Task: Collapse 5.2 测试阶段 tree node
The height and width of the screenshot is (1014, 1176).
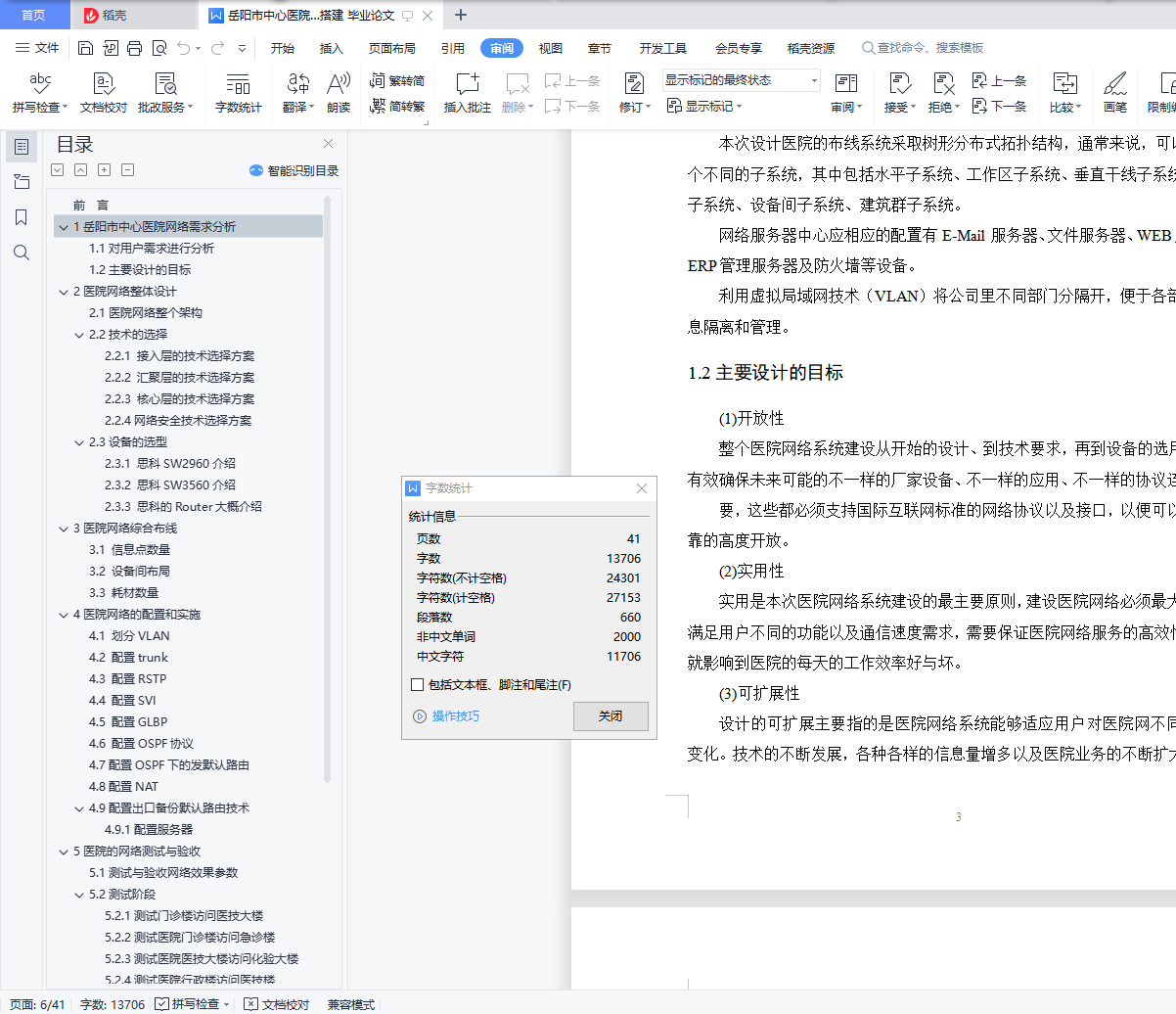Action: tap(79, 895)
